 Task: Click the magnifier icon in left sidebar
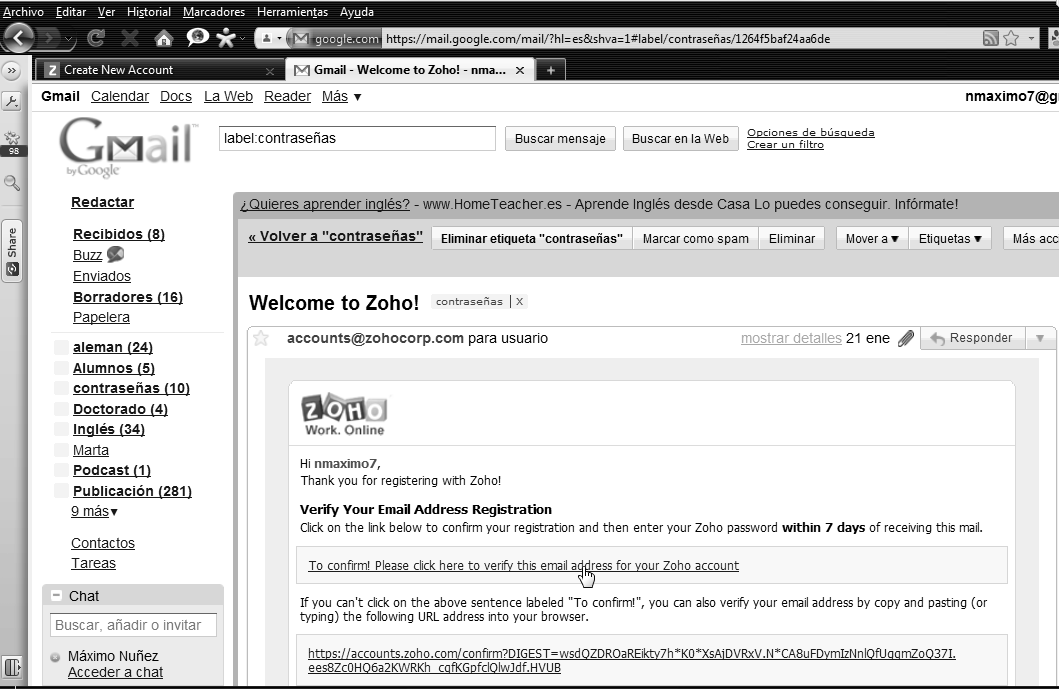click(x=12, y=183)
